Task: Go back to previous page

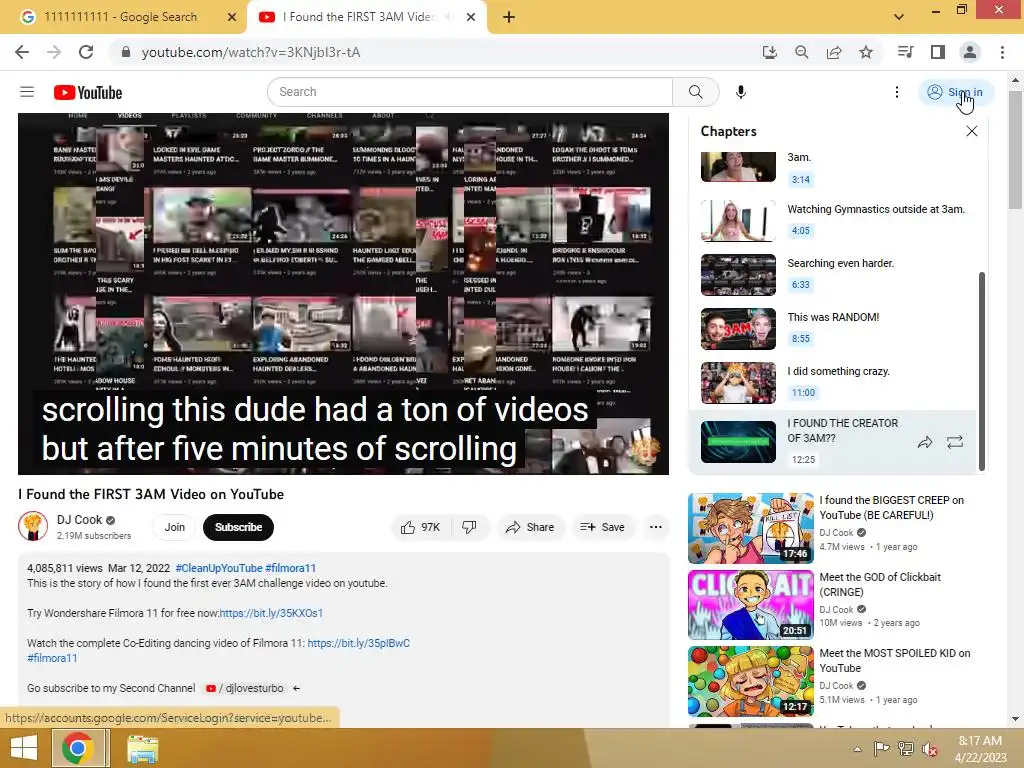Action: pyautogui.click(x=22, y=52)
